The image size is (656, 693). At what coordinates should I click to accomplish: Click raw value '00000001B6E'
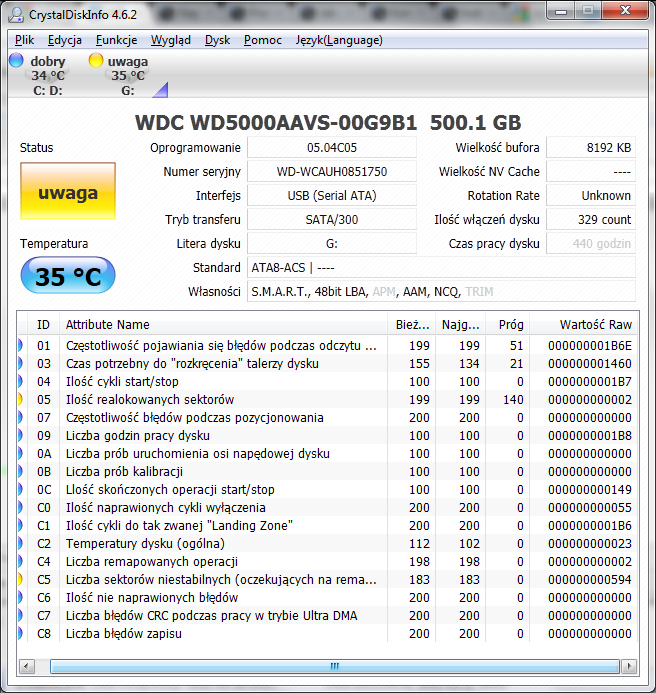click(590, 346)
